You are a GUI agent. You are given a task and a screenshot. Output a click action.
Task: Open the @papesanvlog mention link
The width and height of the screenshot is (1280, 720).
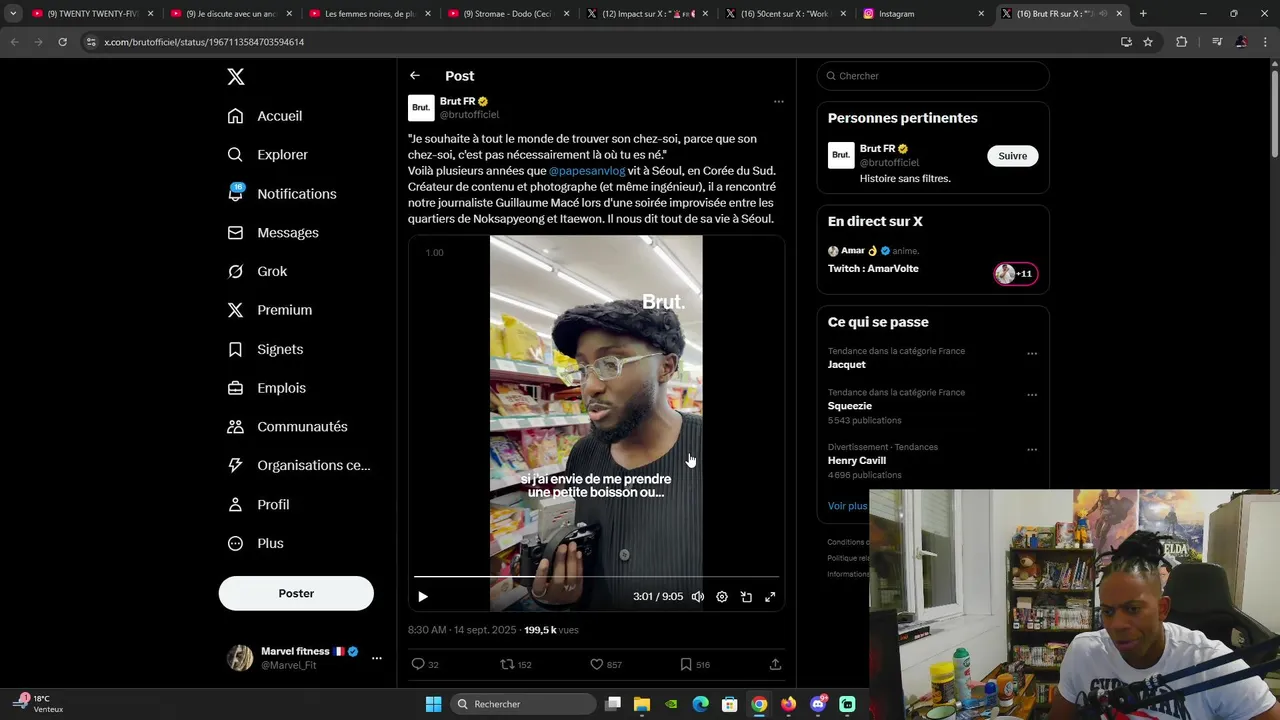(x=587, y=171)
